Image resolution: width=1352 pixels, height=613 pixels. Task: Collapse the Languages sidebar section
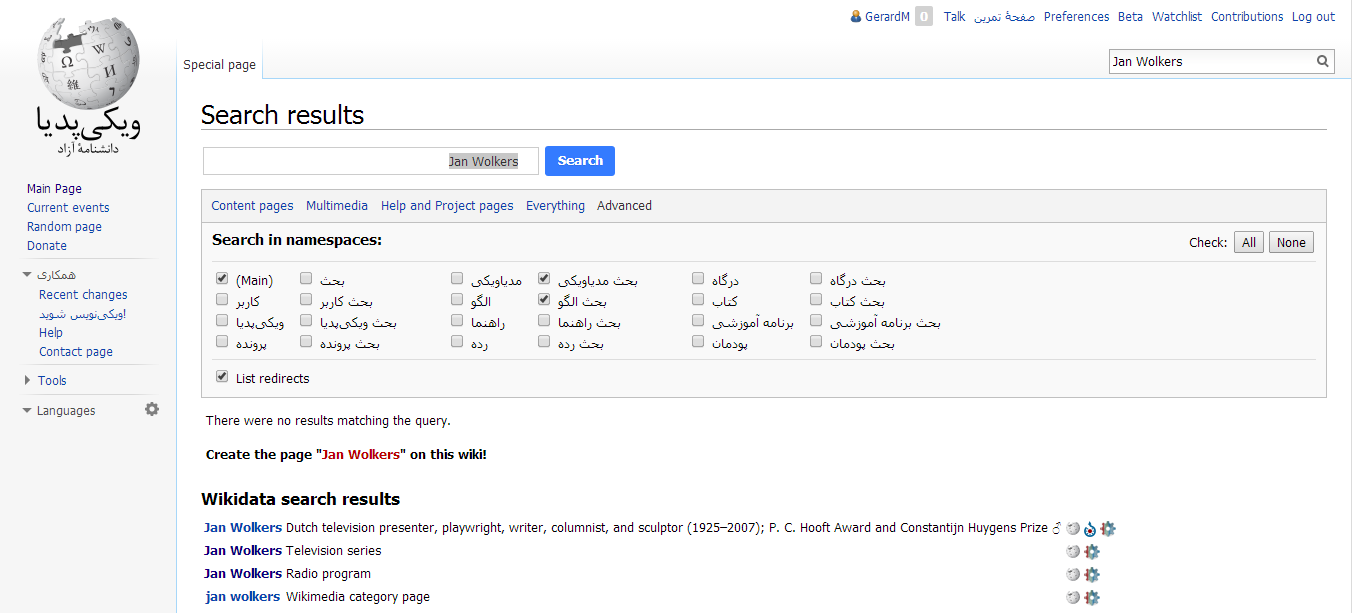point(28,410)
